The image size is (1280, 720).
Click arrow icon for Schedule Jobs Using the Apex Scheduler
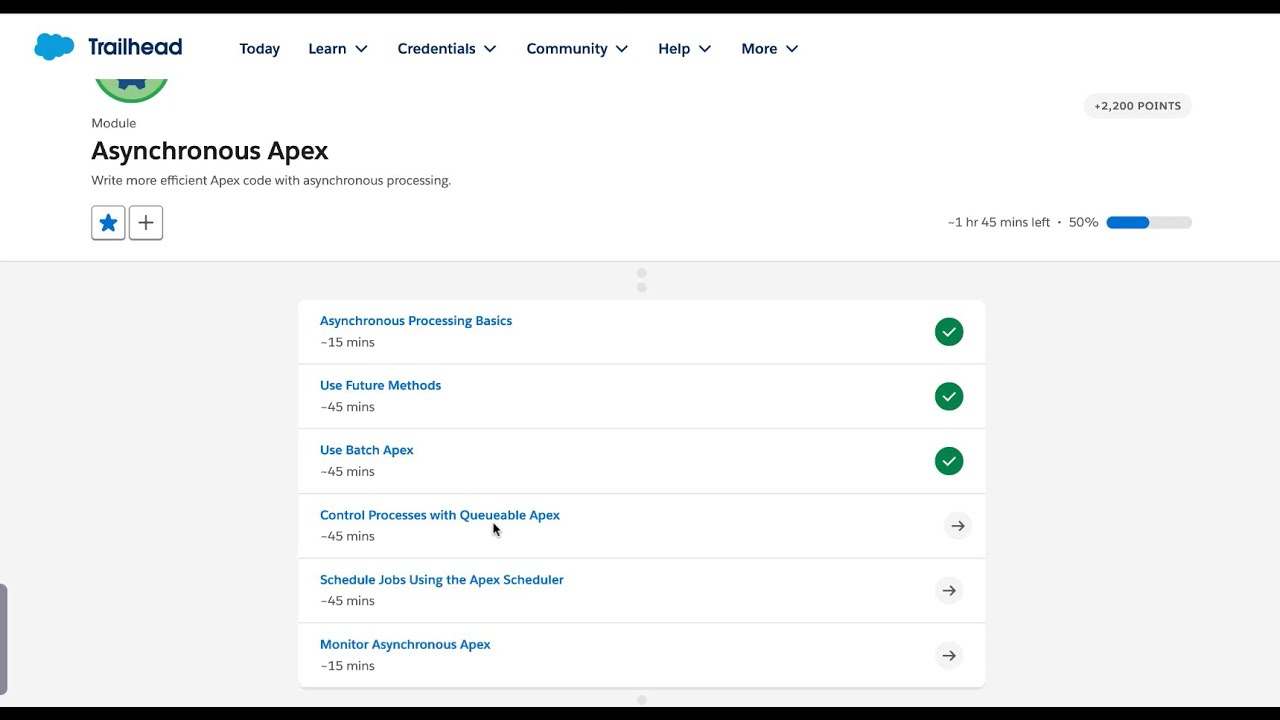pyautogui.click(x=949, y=591)
